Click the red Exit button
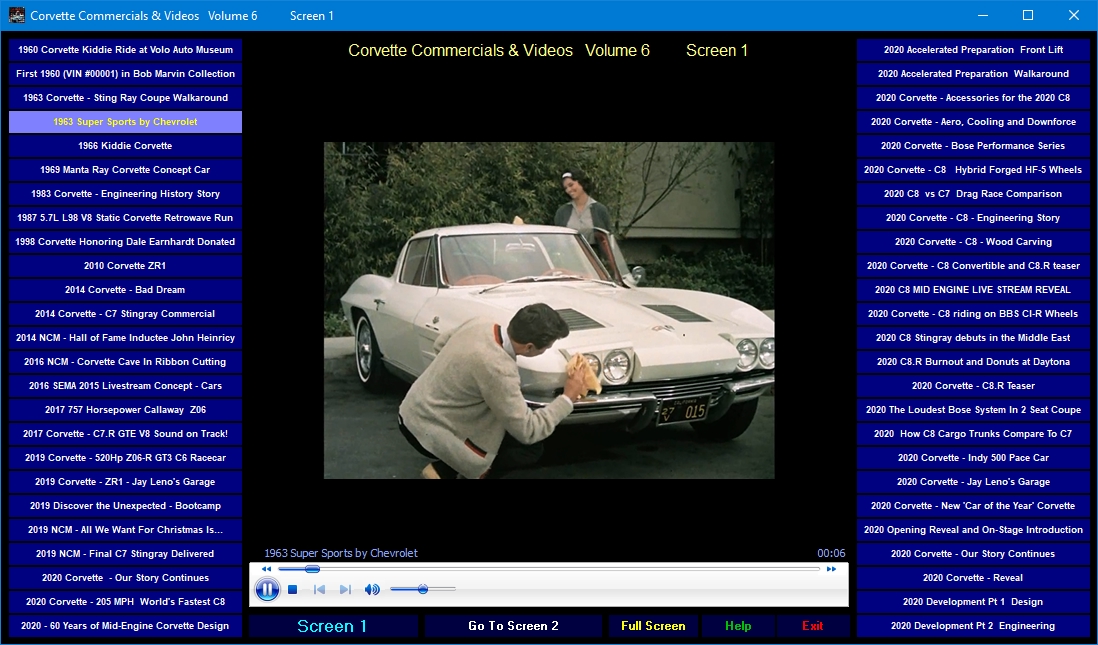 click(812, 626)
